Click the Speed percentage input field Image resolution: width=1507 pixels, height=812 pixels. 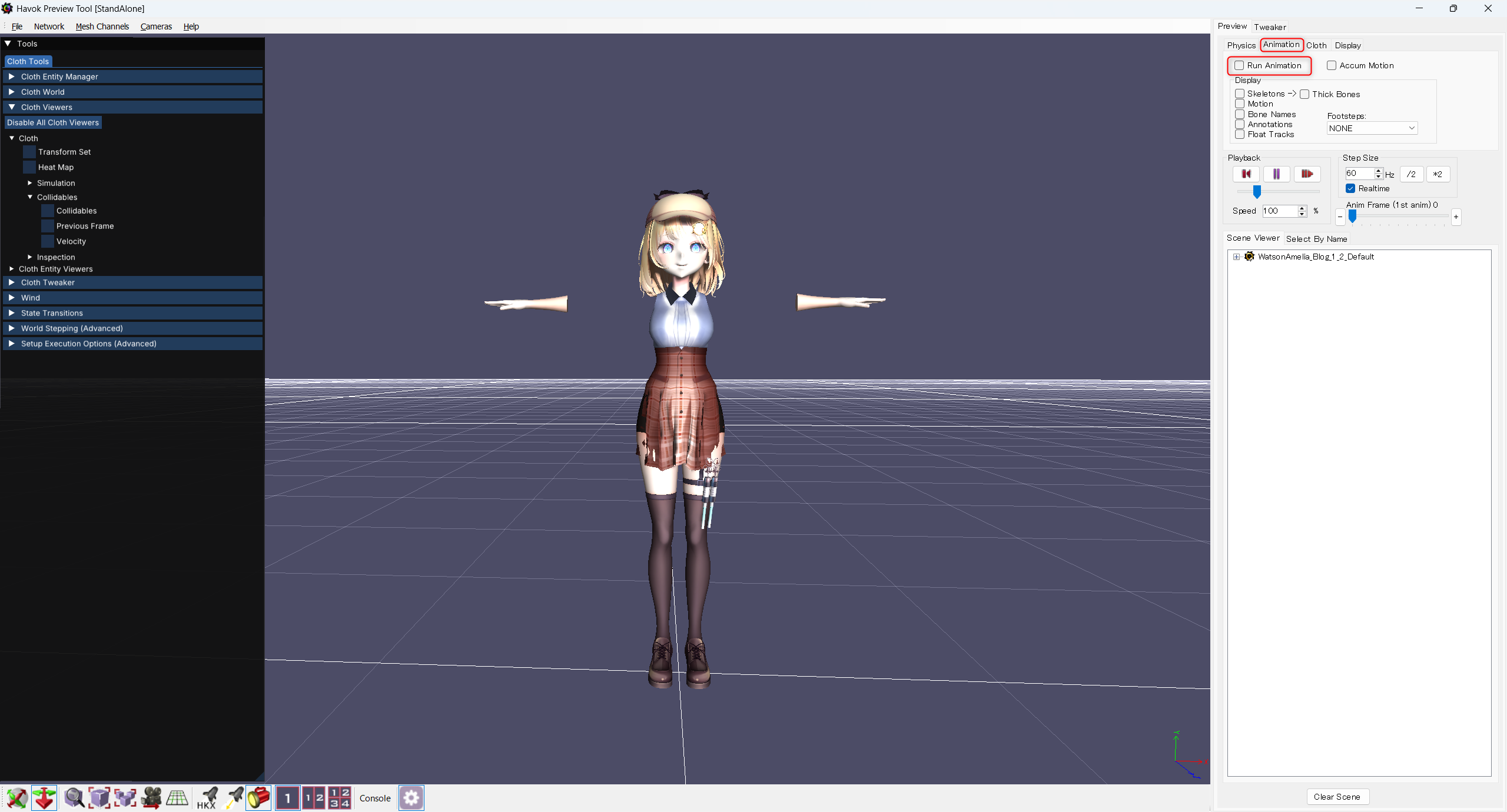pyautogui.click(x=1280, y=211)
